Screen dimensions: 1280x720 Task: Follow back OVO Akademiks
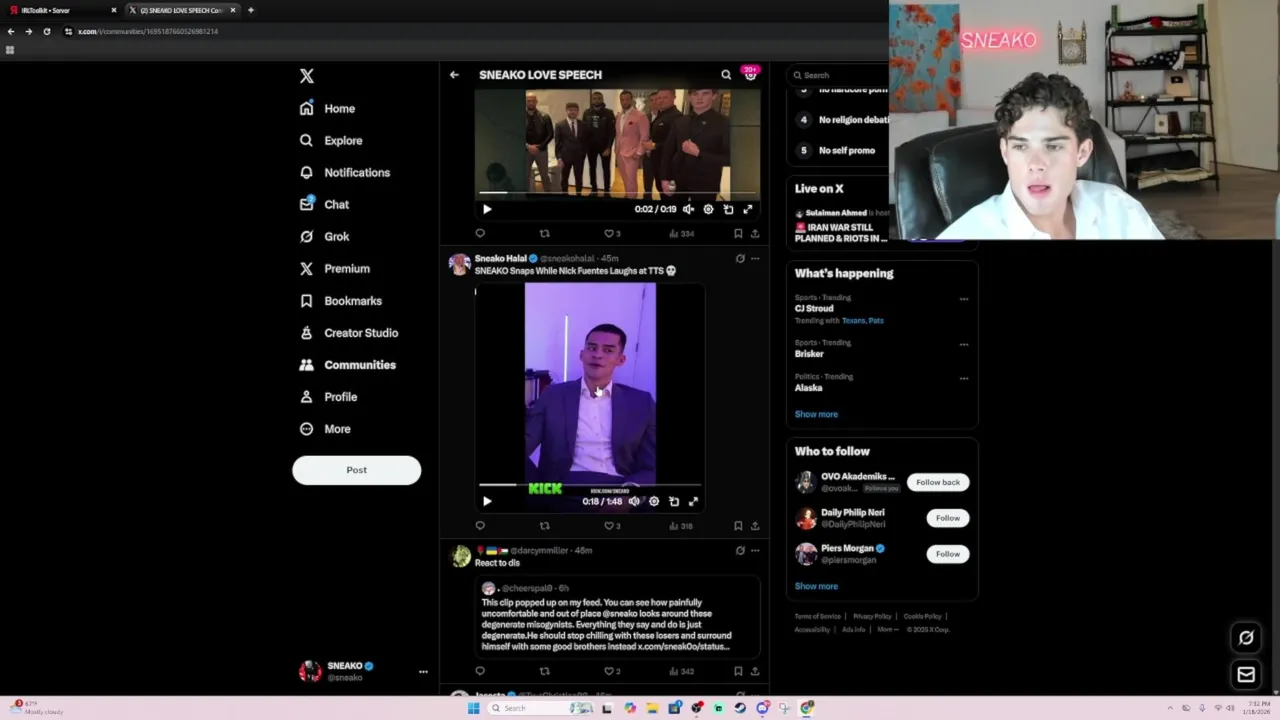(938, 482)
